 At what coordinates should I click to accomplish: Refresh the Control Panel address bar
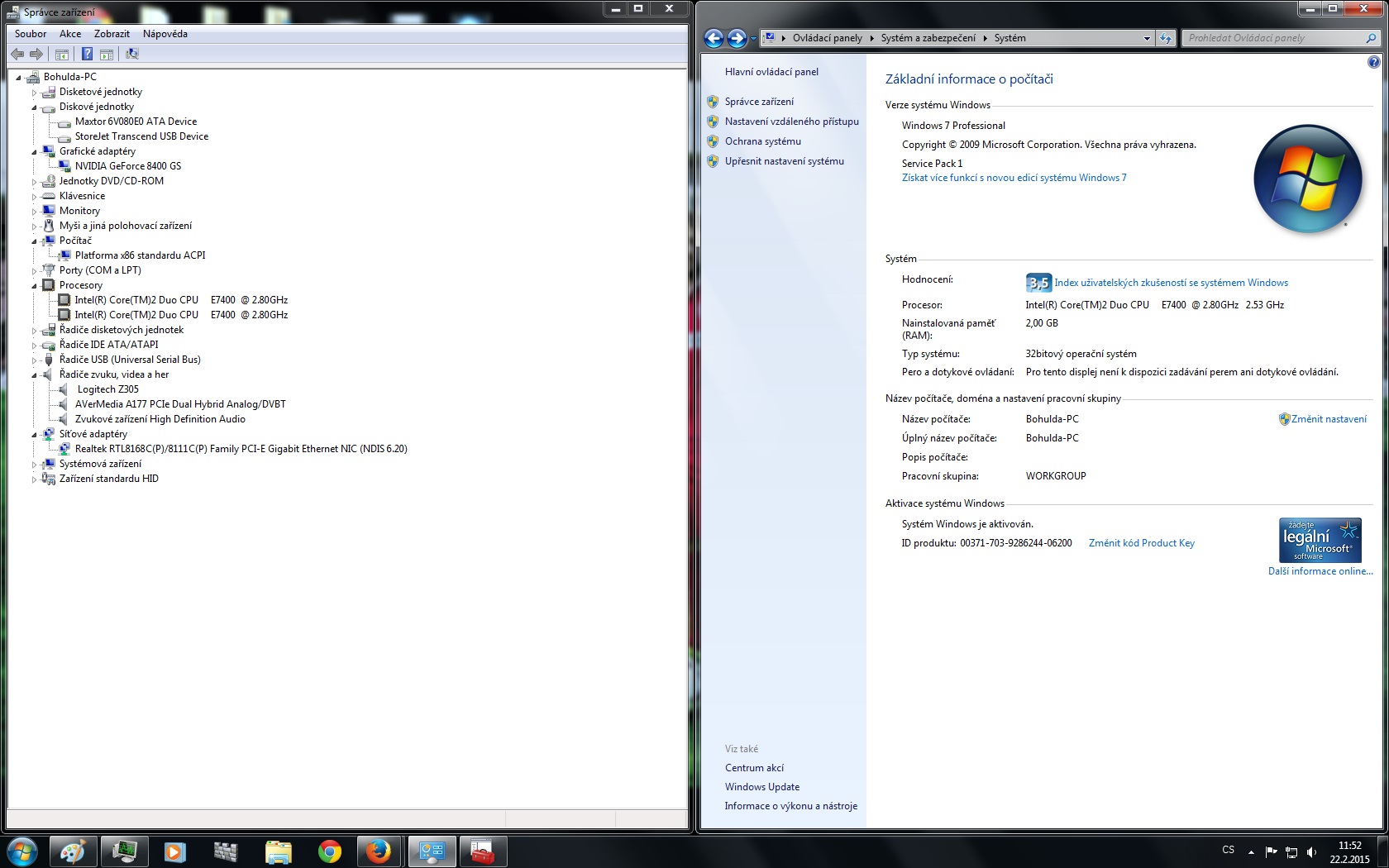1166,38
